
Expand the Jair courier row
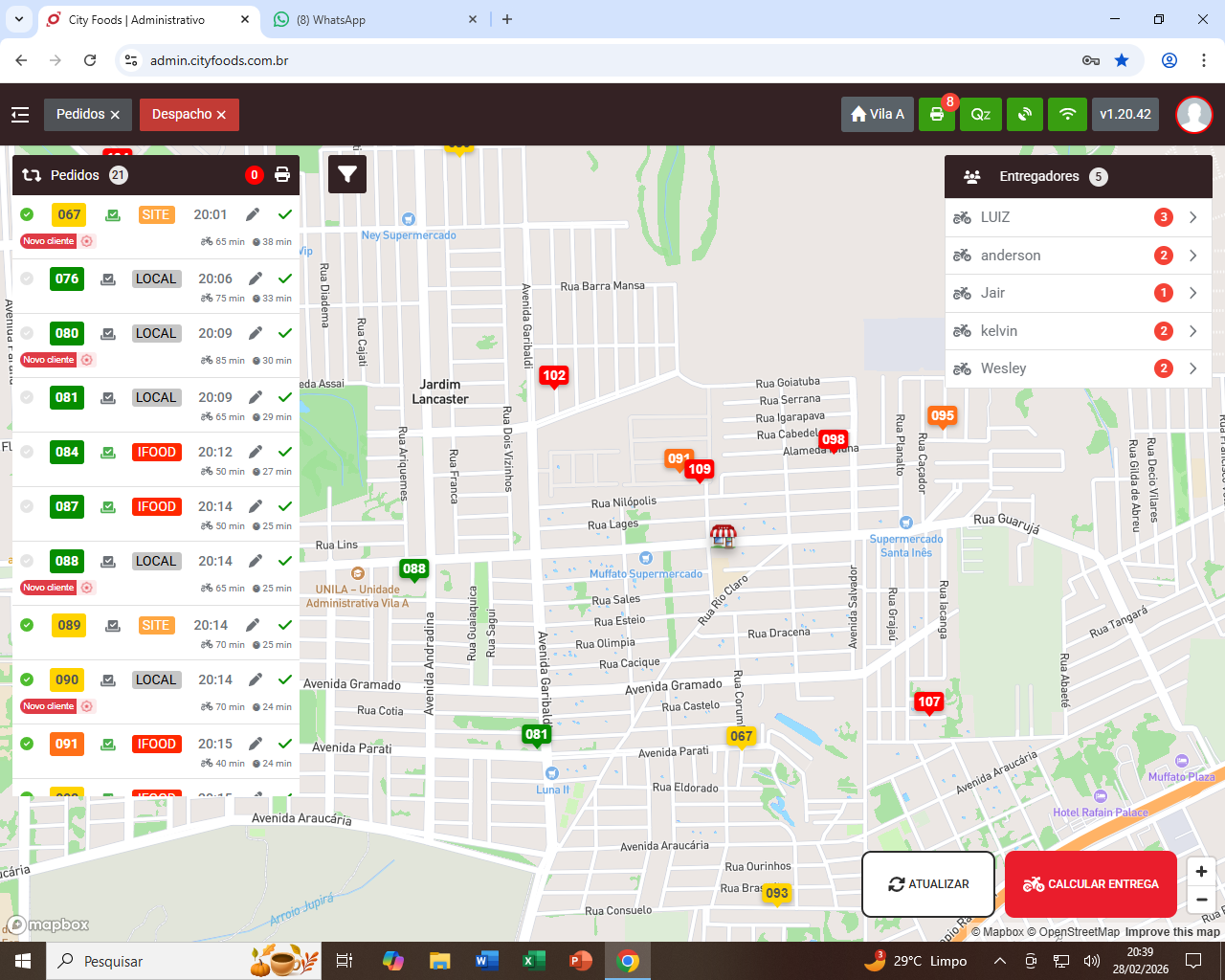click(1193, 293)
